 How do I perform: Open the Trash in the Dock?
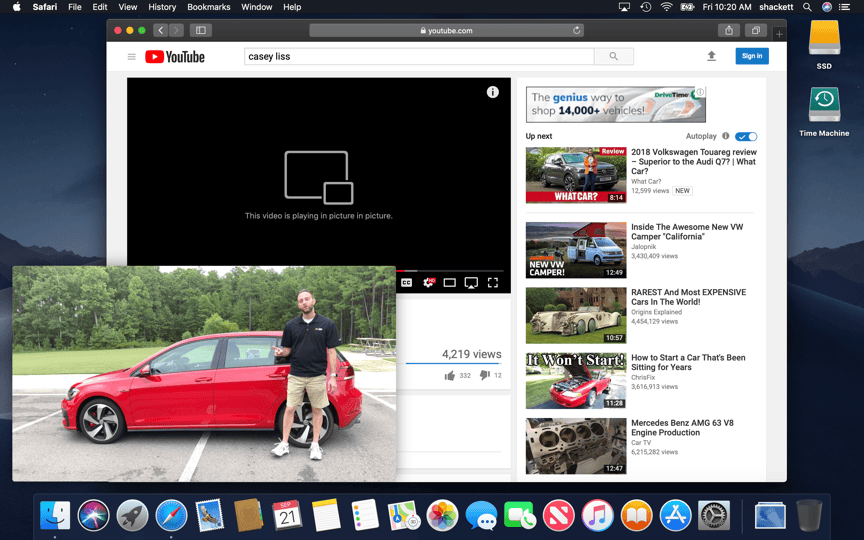[809, 516]
